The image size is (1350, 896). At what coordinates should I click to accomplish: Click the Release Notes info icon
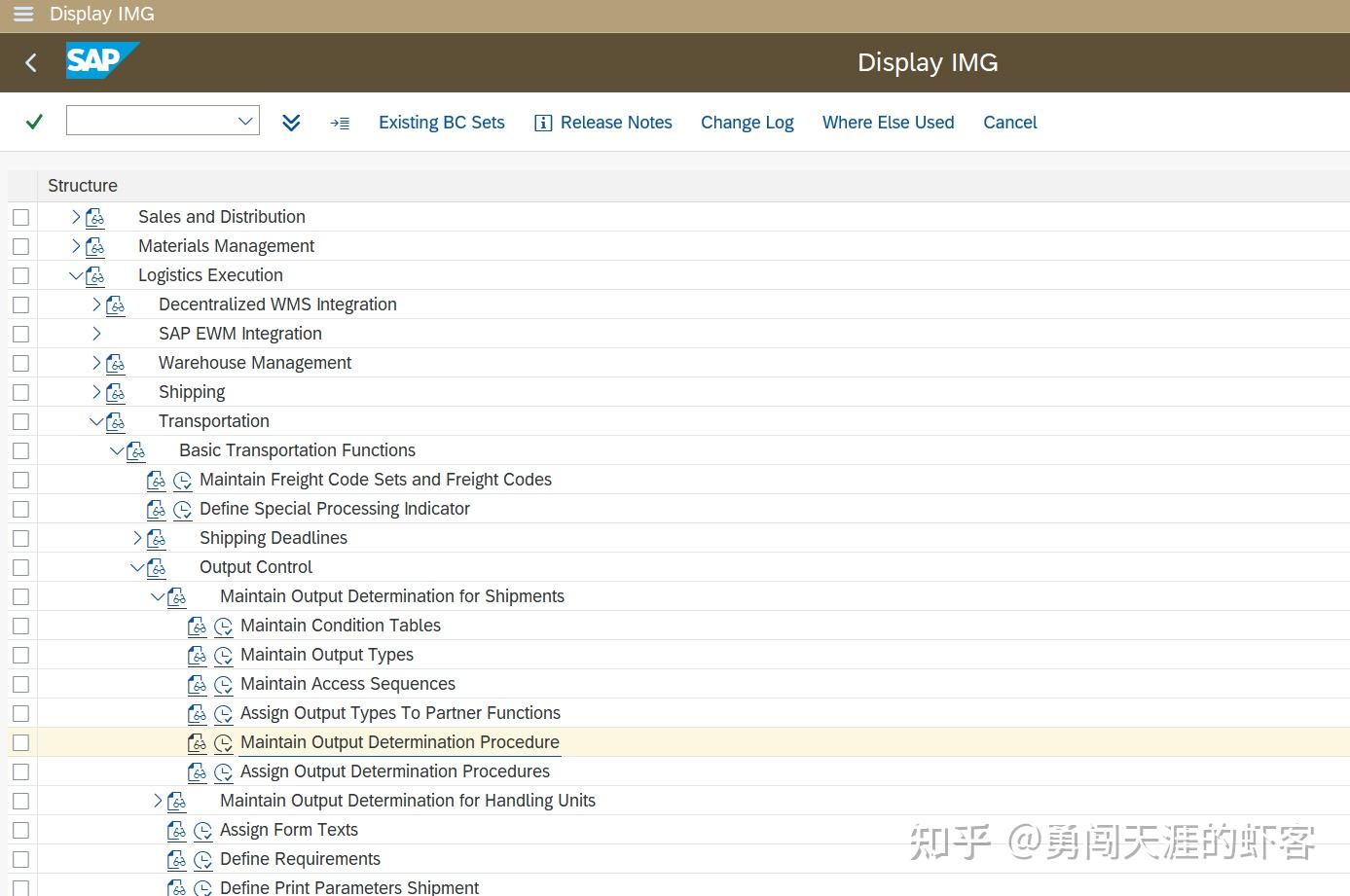(542, 122)
